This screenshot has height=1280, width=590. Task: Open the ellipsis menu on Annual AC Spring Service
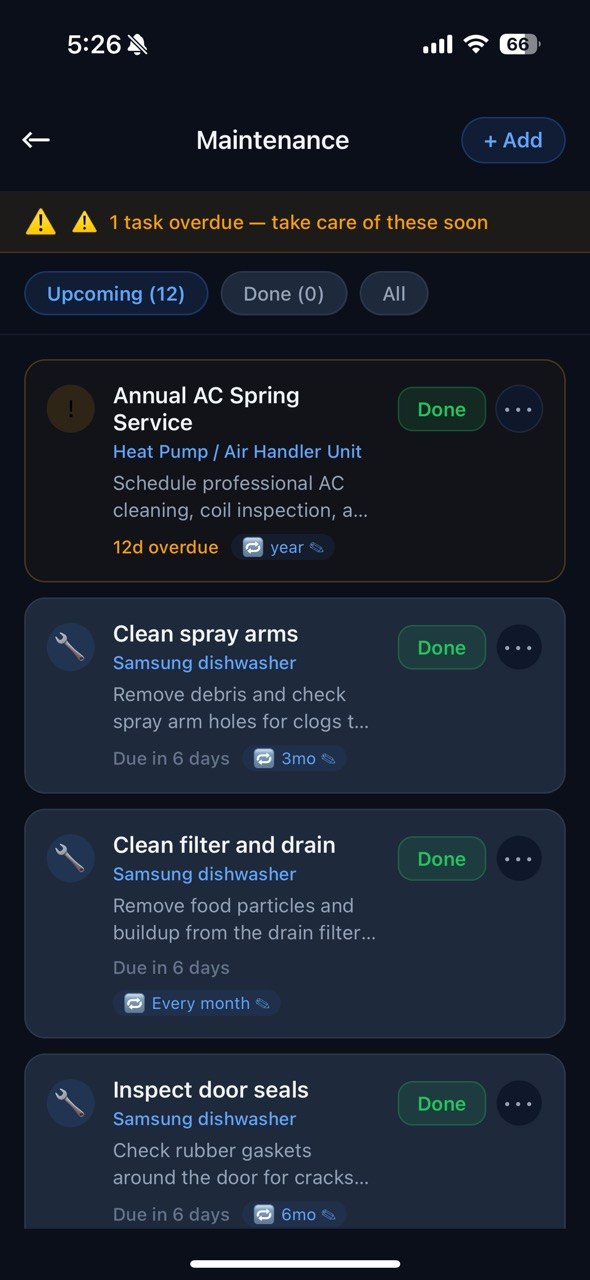(519, 408)
